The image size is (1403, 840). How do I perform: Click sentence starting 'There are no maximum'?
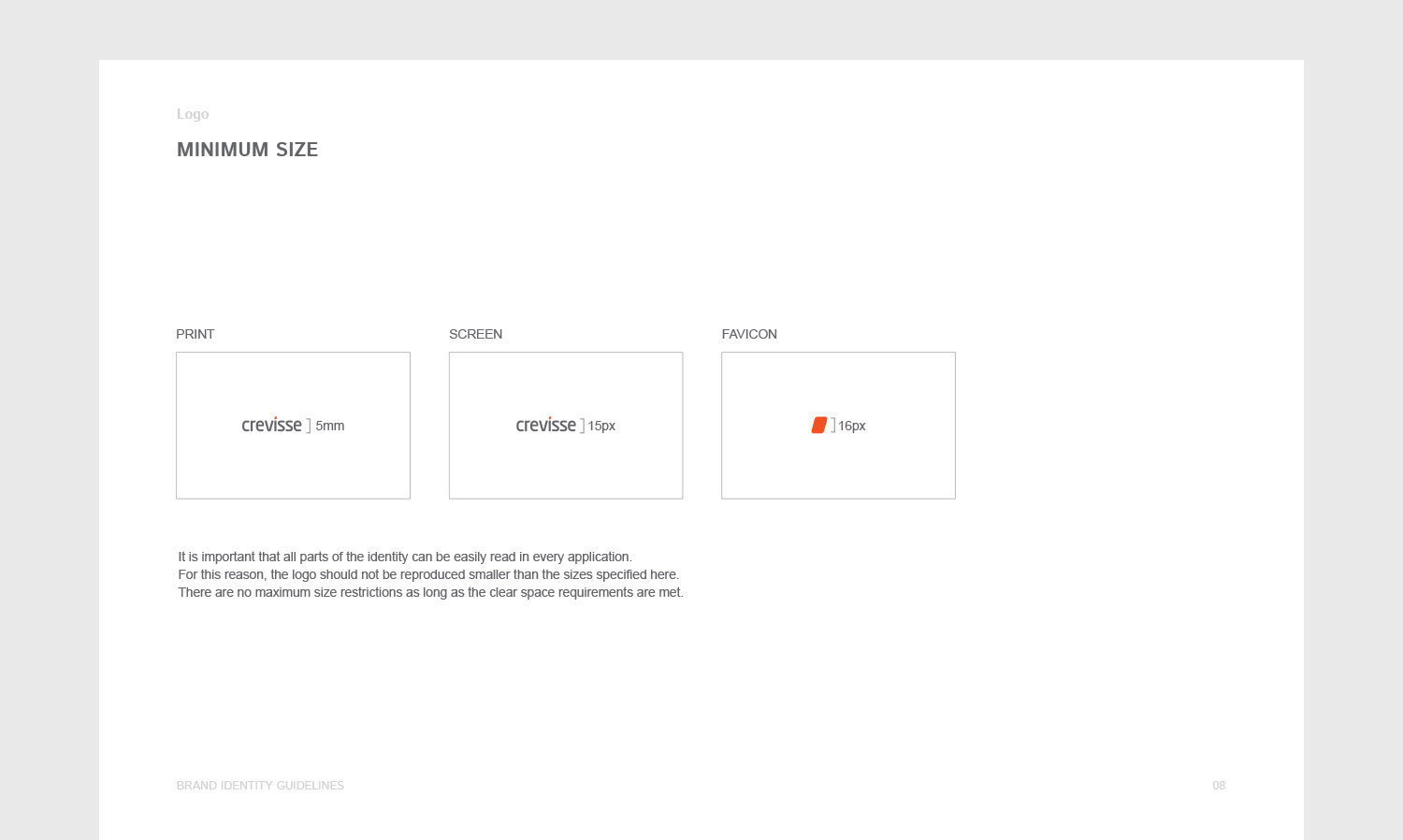point(430,592)
